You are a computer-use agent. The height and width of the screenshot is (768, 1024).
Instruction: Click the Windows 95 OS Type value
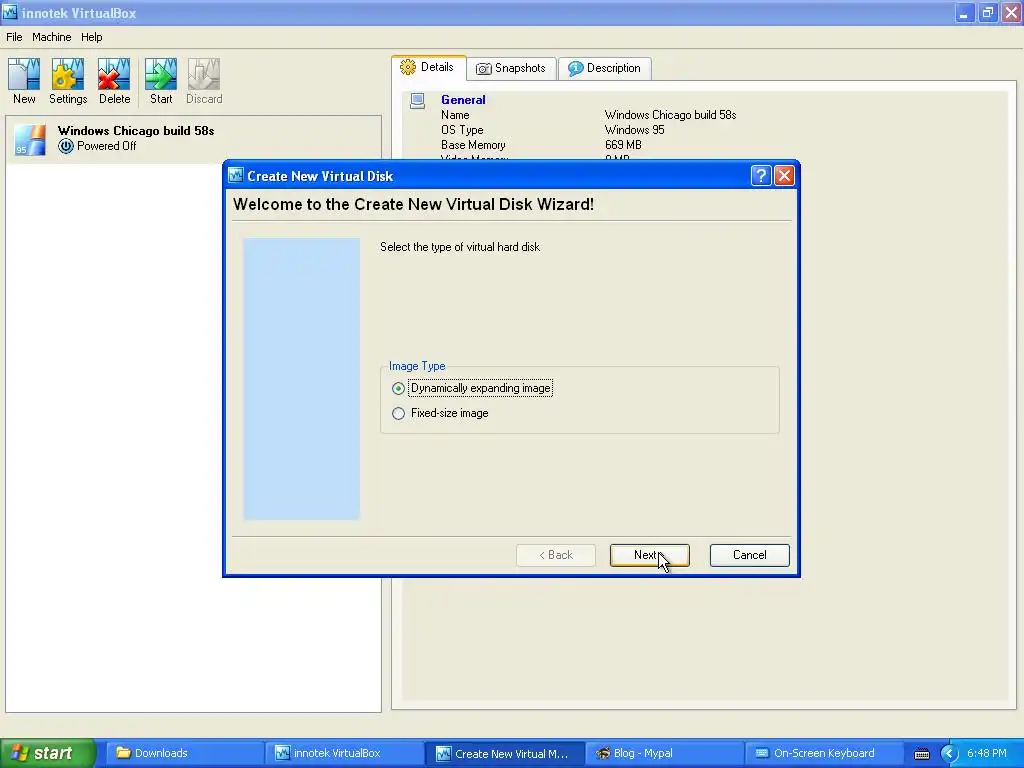[634, 130]
